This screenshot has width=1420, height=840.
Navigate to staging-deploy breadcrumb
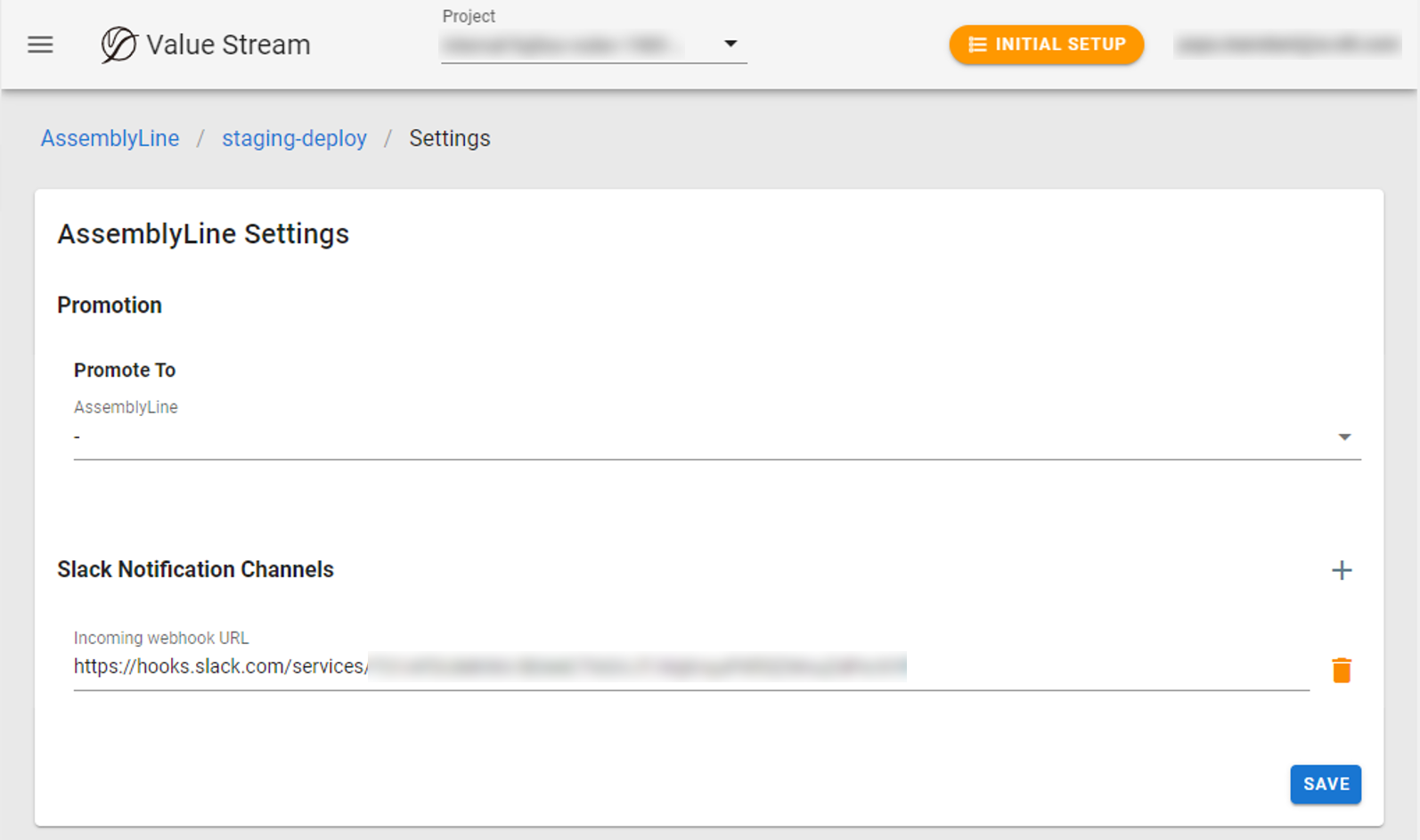click(294, 138)
